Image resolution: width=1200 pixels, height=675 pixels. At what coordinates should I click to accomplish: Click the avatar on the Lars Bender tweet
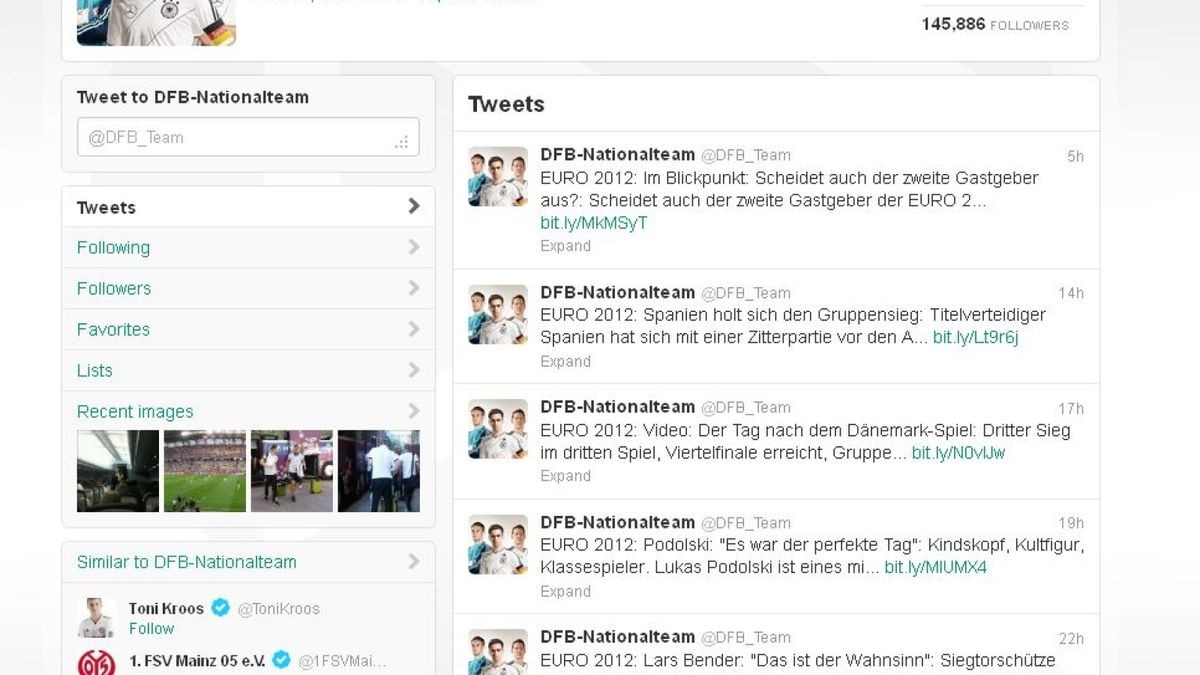[497, 655]
